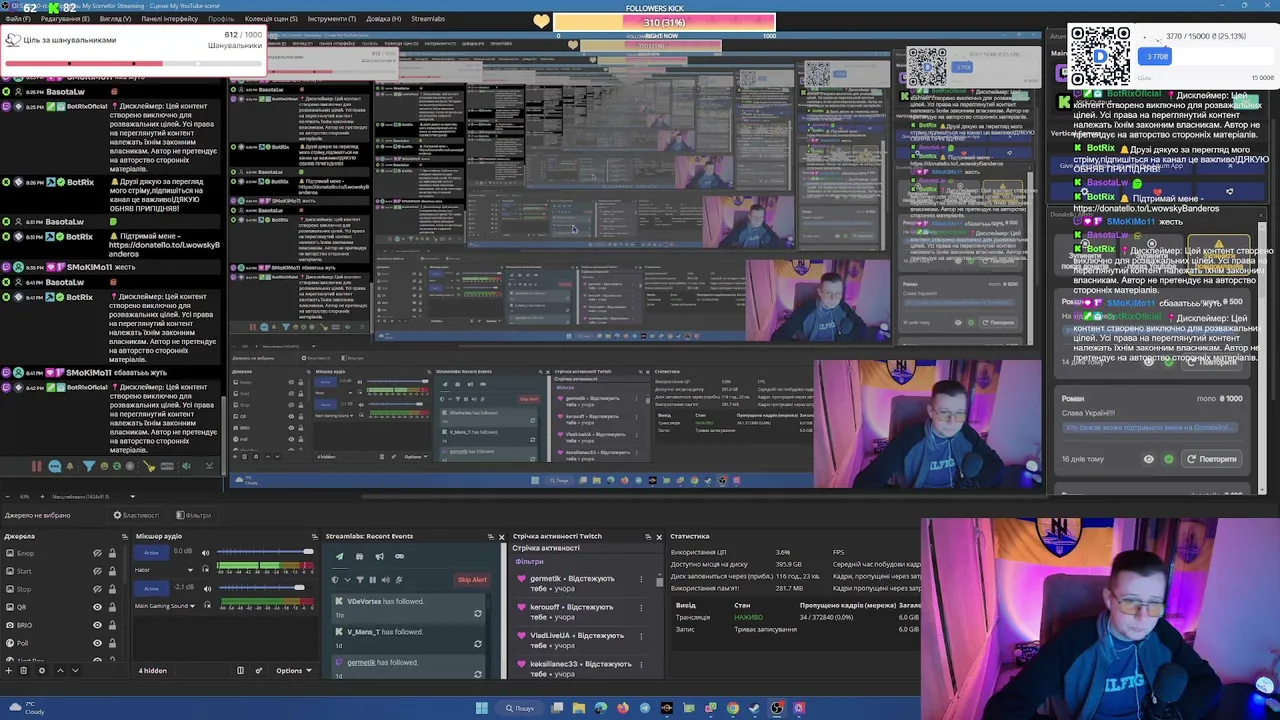Screen dimensions: 1280x720
Task: Click Streamlabs alerts shield icon
Action: [x=335, y=580]
